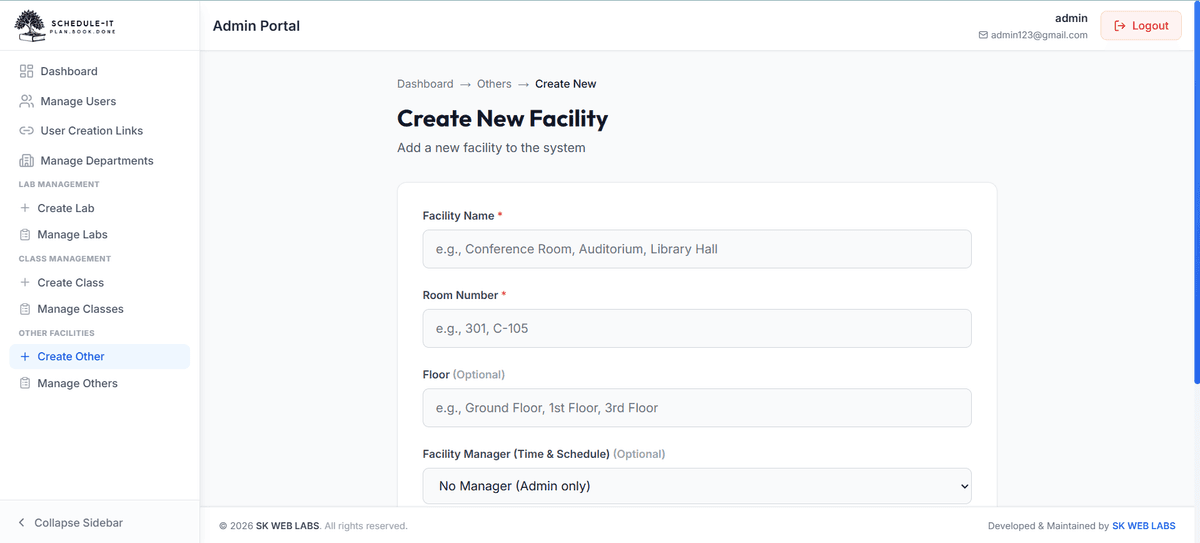
Task: Click the LAB MANAGEMENT section label
Action: coord(59,185)
